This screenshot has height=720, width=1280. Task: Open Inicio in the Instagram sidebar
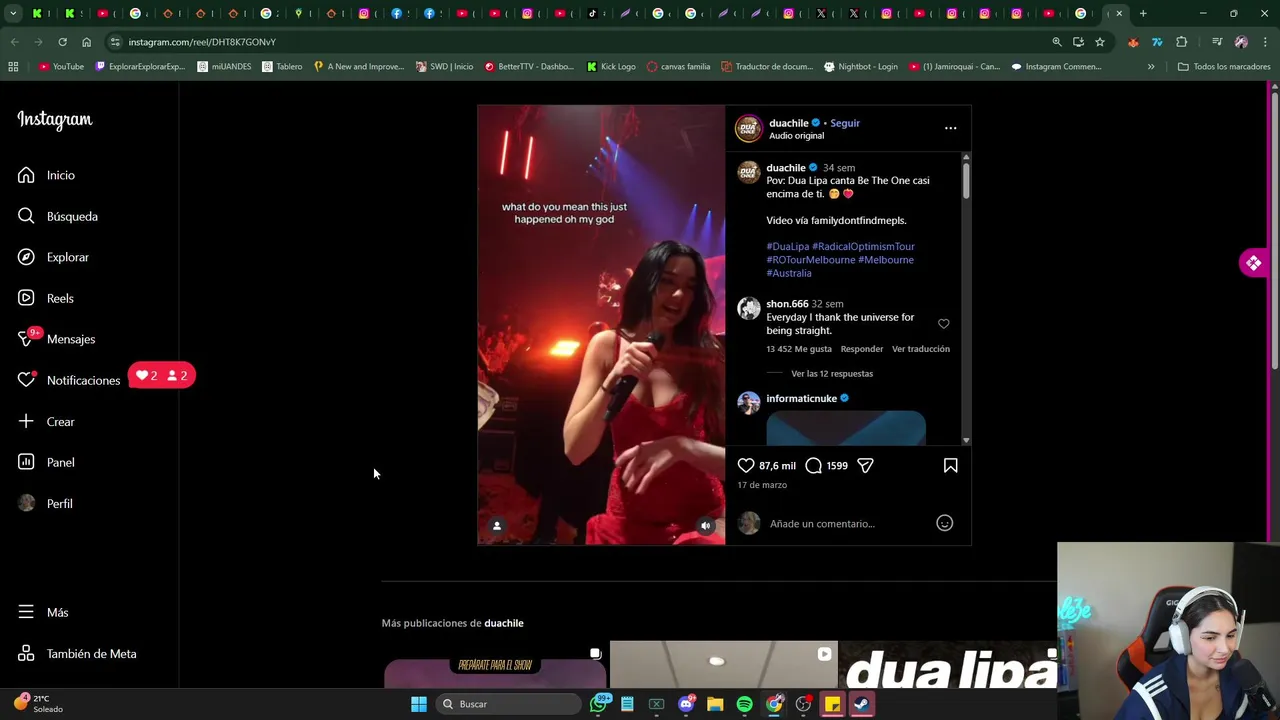(x=46, y=175)
